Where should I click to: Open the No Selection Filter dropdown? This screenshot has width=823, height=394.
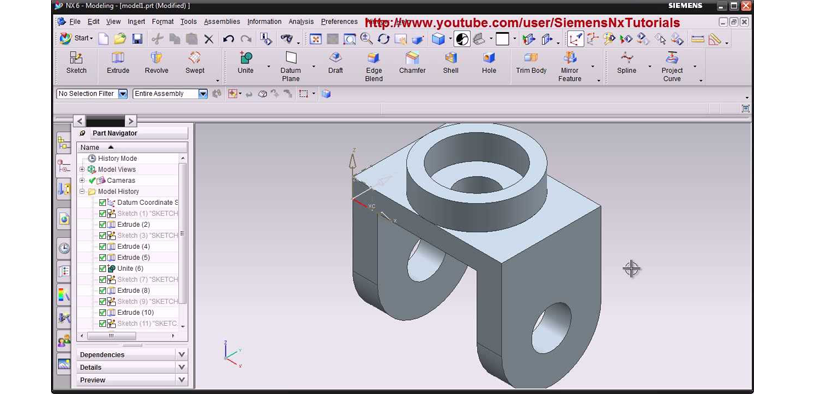[123, 94]
